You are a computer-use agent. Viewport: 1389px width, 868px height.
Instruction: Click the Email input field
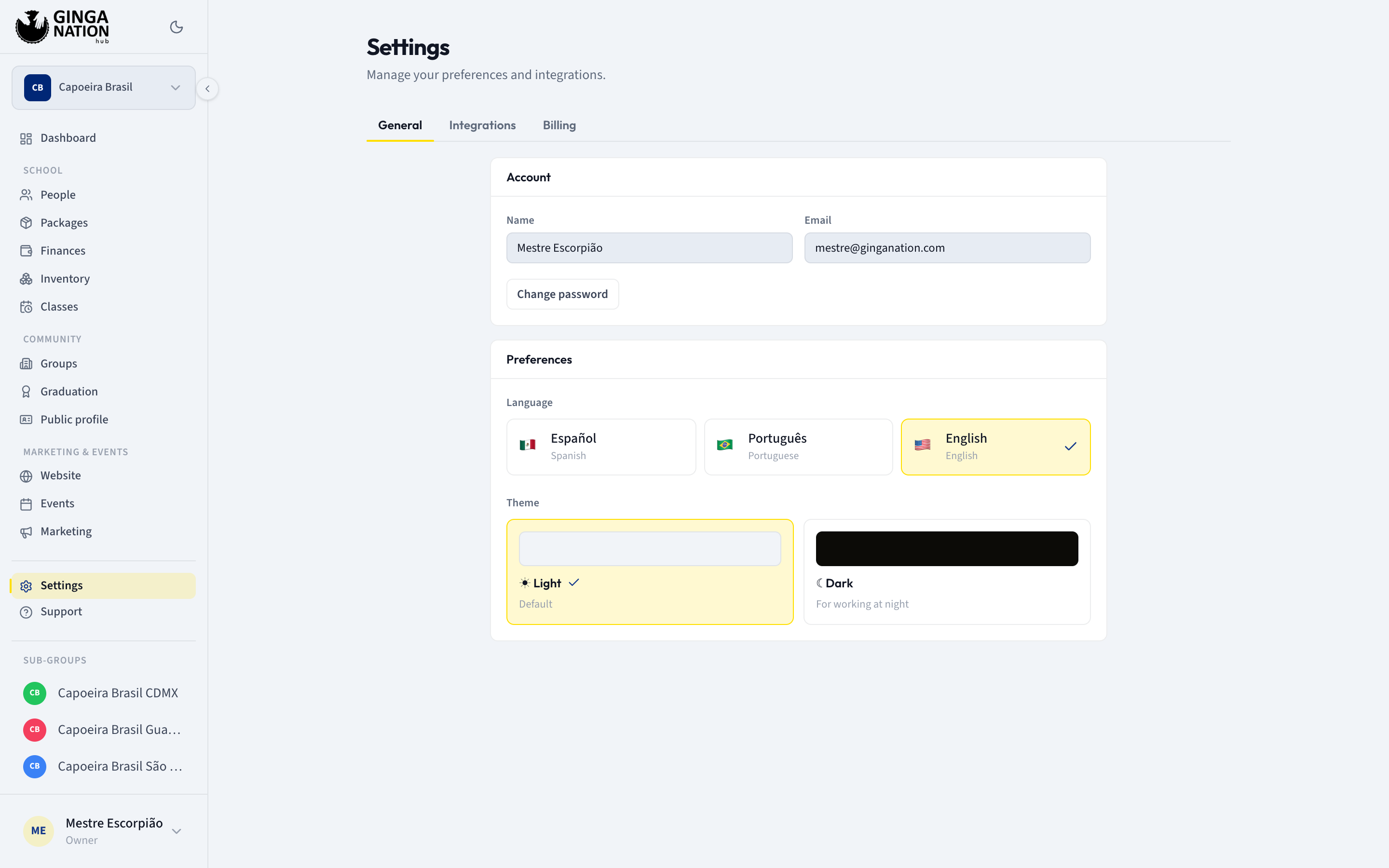click(947, 248)
